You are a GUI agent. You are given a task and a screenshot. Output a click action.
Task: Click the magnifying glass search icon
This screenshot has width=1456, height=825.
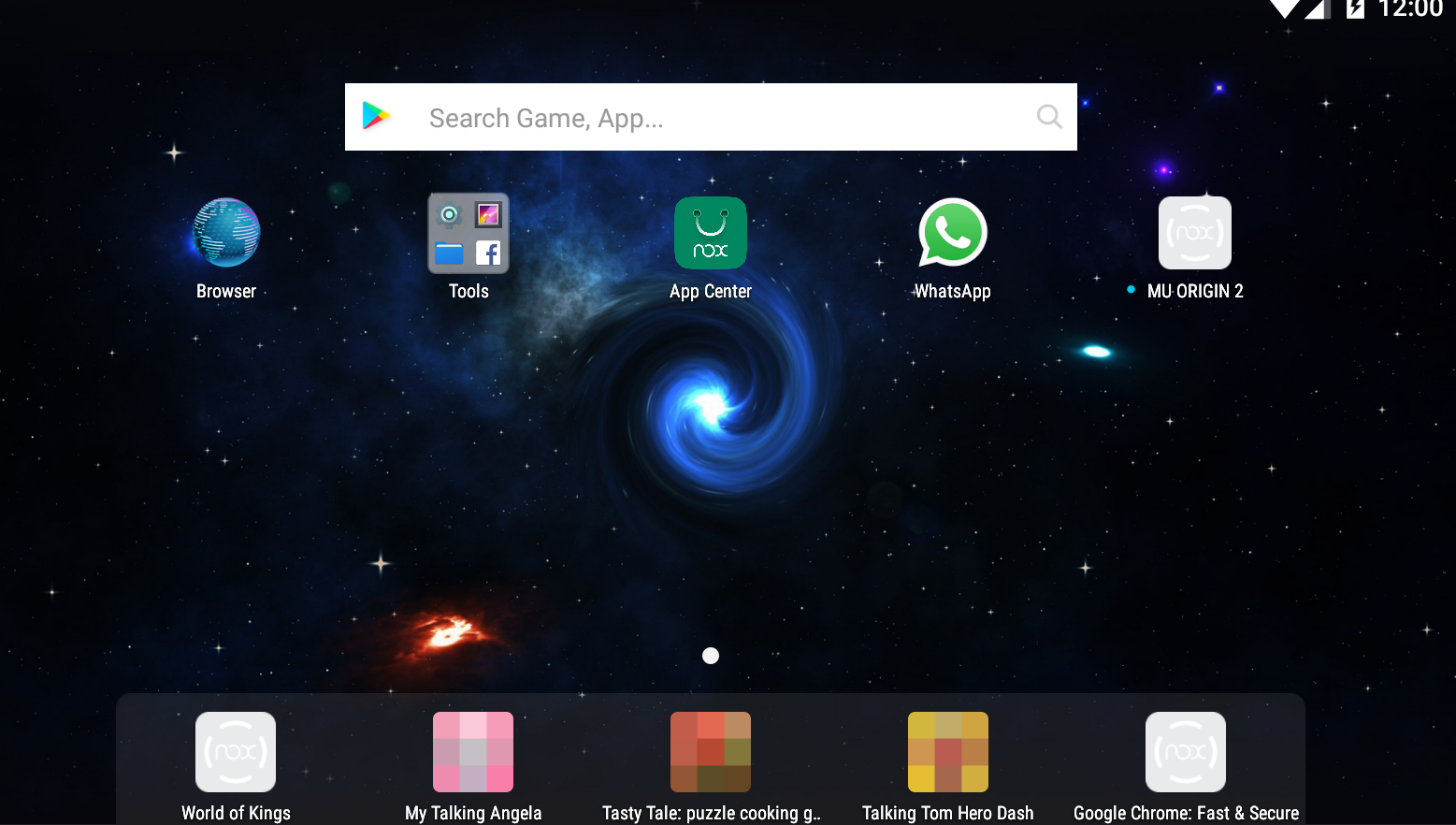click(x=1049, y=116)
